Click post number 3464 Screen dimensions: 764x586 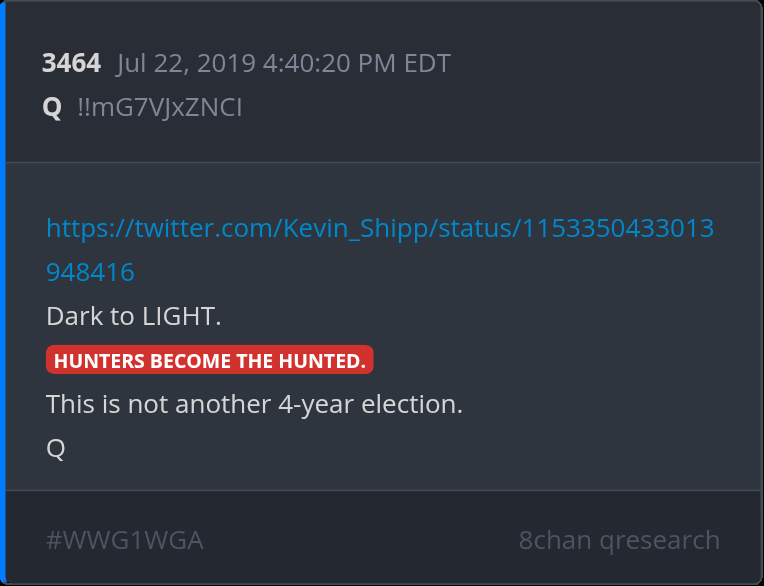71,64
